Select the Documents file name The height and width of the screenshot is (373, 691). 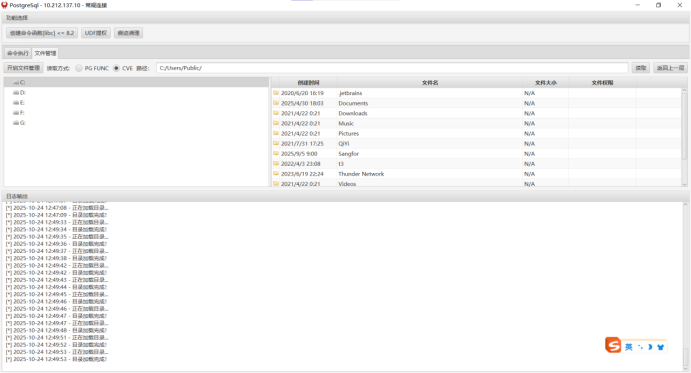pyautogui.click(x=353, y=103)
